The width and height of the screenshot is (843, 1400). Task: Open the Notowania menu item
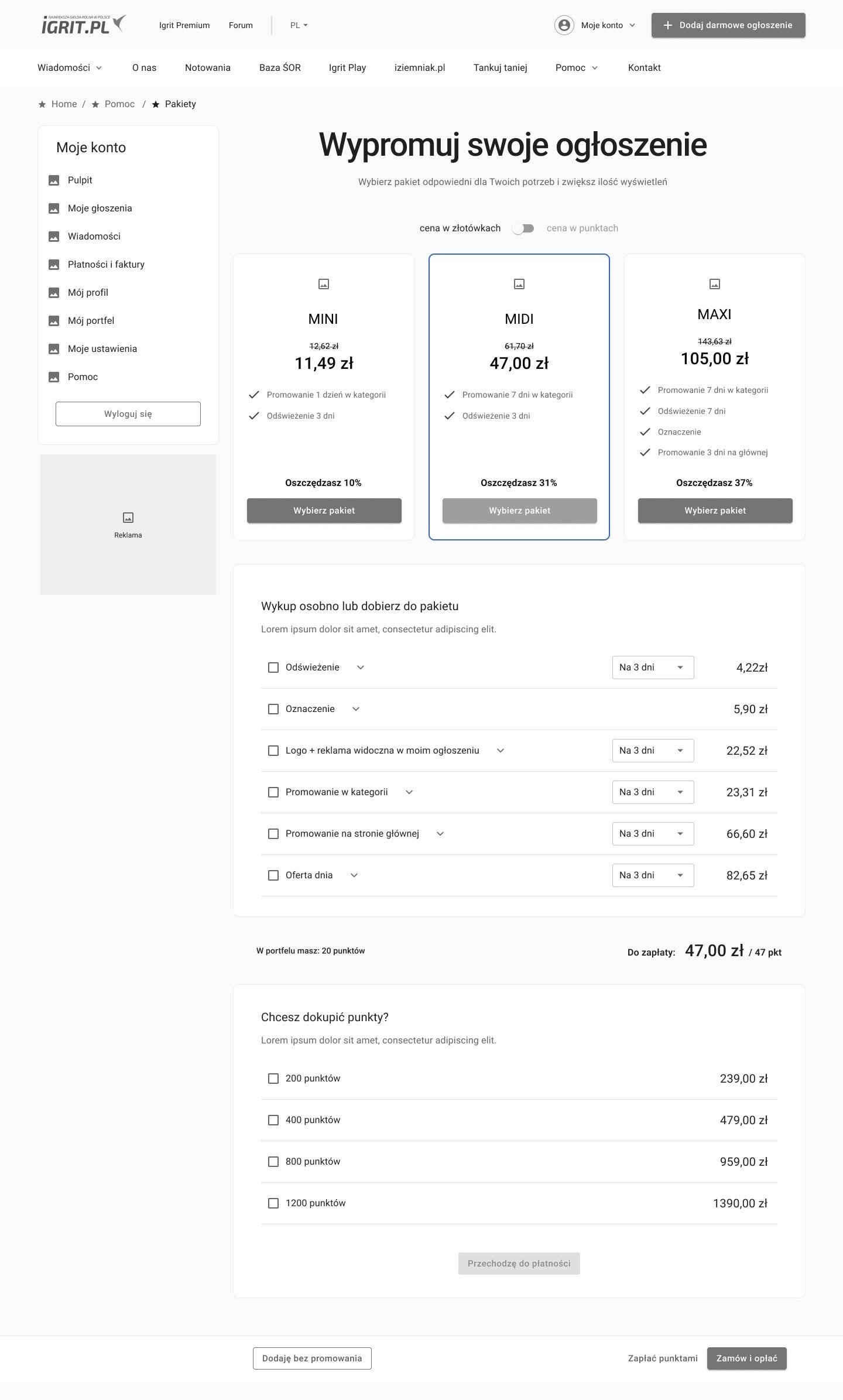coord(208,68)
